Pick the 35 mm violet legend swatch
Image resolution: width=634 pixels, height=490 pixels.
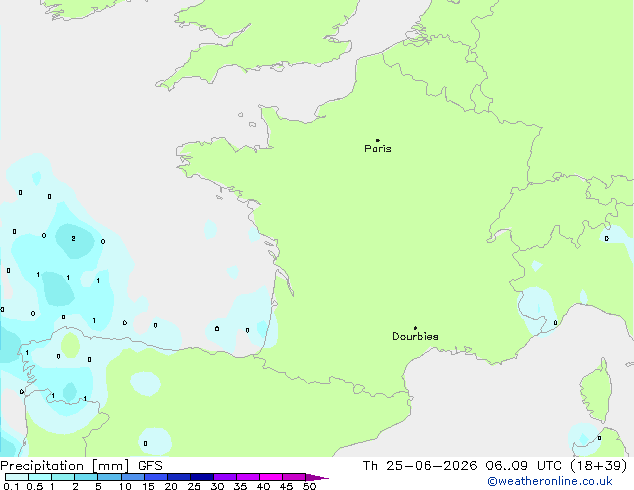[x=247, y=477]
